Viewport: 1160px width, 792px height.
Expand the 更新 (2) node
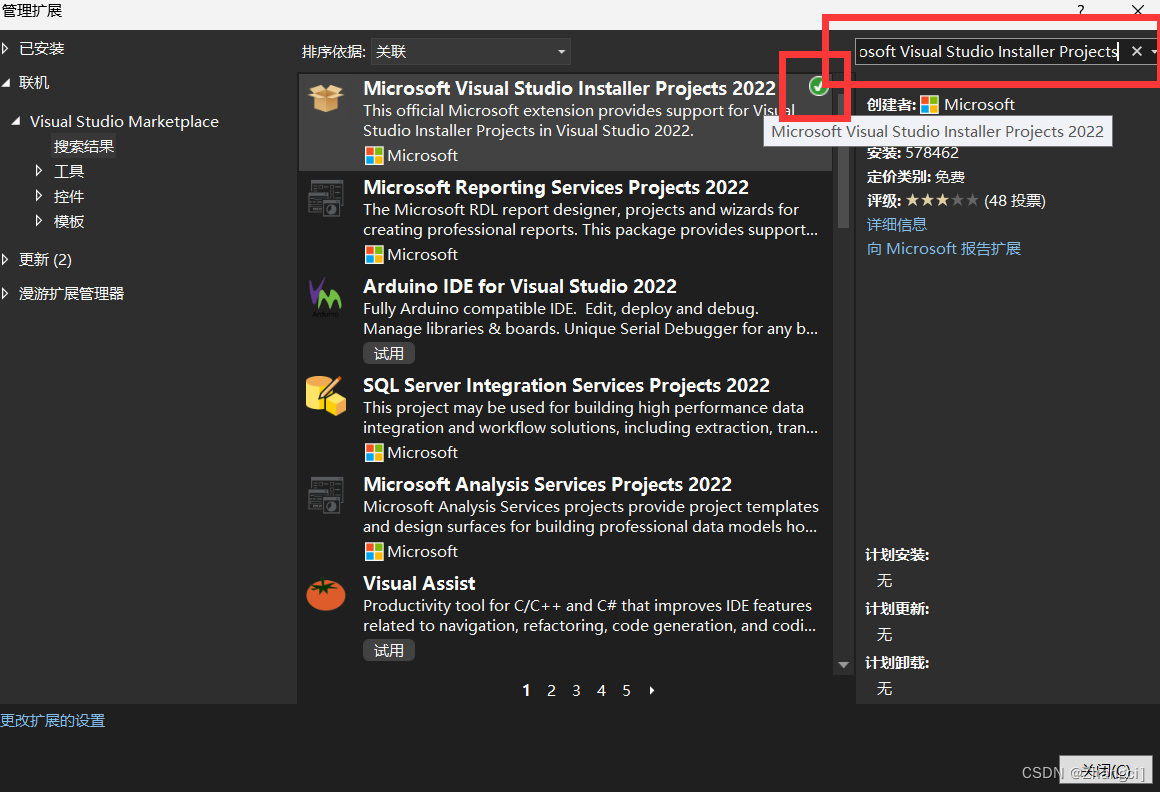(5, 259)
